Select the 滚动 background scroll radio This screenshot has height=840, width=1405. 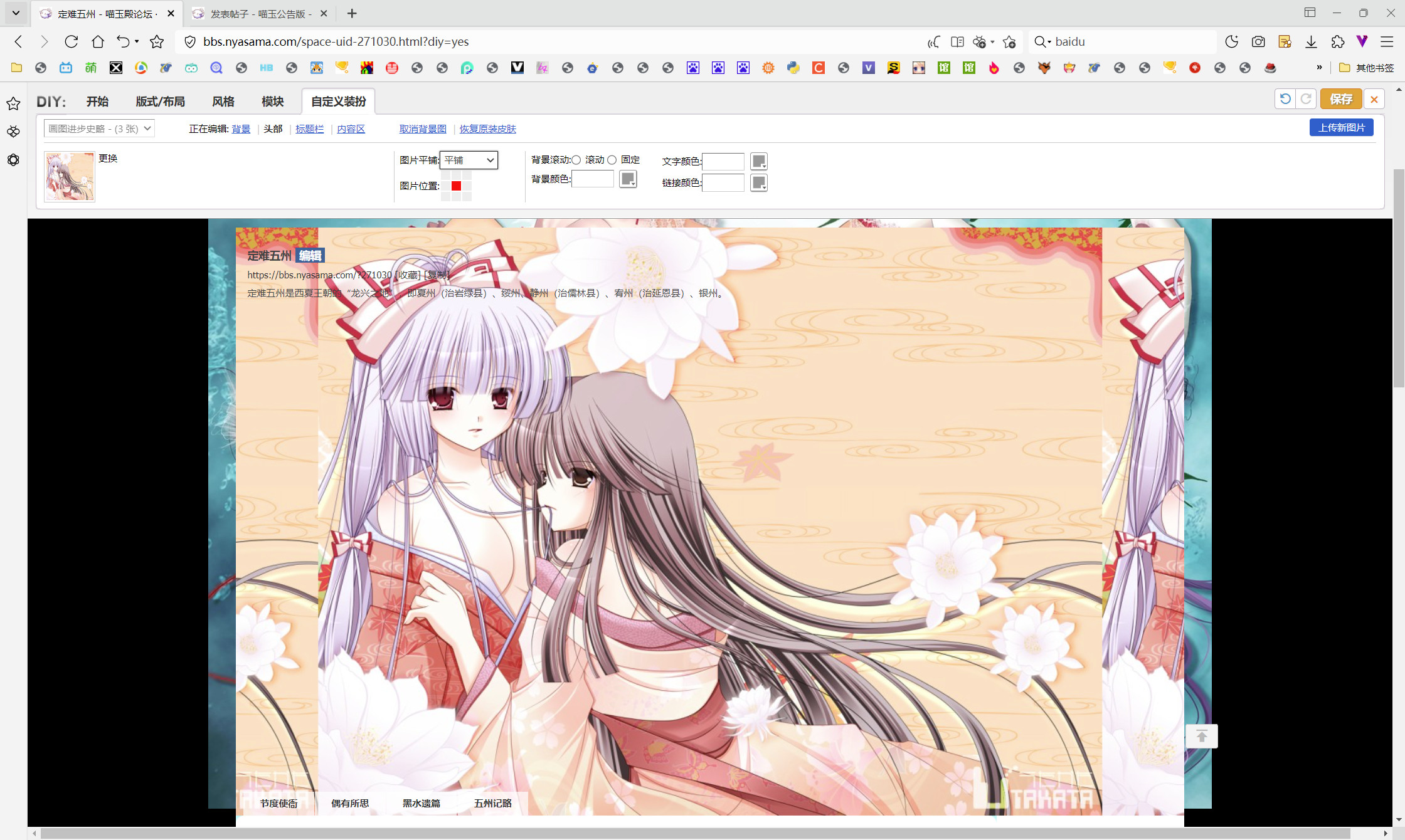coord(576,160)
